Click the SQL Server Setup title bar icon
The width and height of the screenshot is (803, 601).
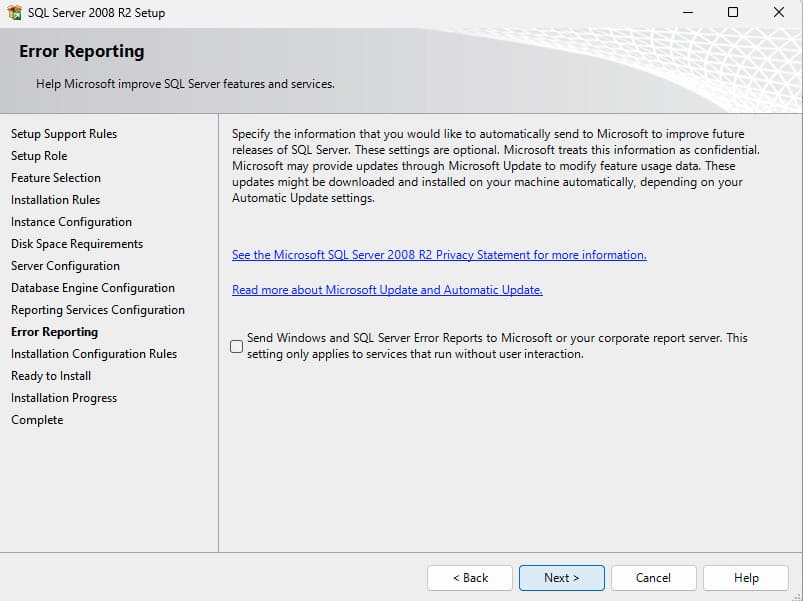14,13
